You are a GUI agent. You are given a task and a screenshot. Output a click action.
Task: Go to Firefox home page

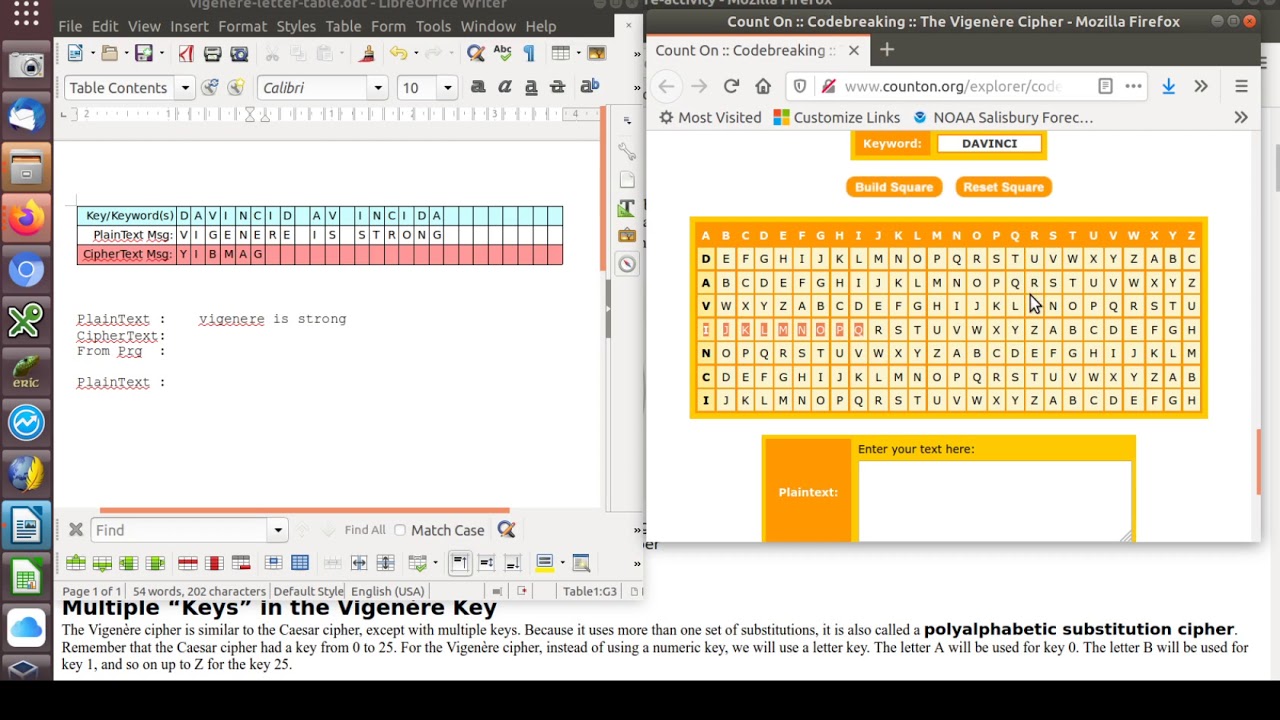763,87
